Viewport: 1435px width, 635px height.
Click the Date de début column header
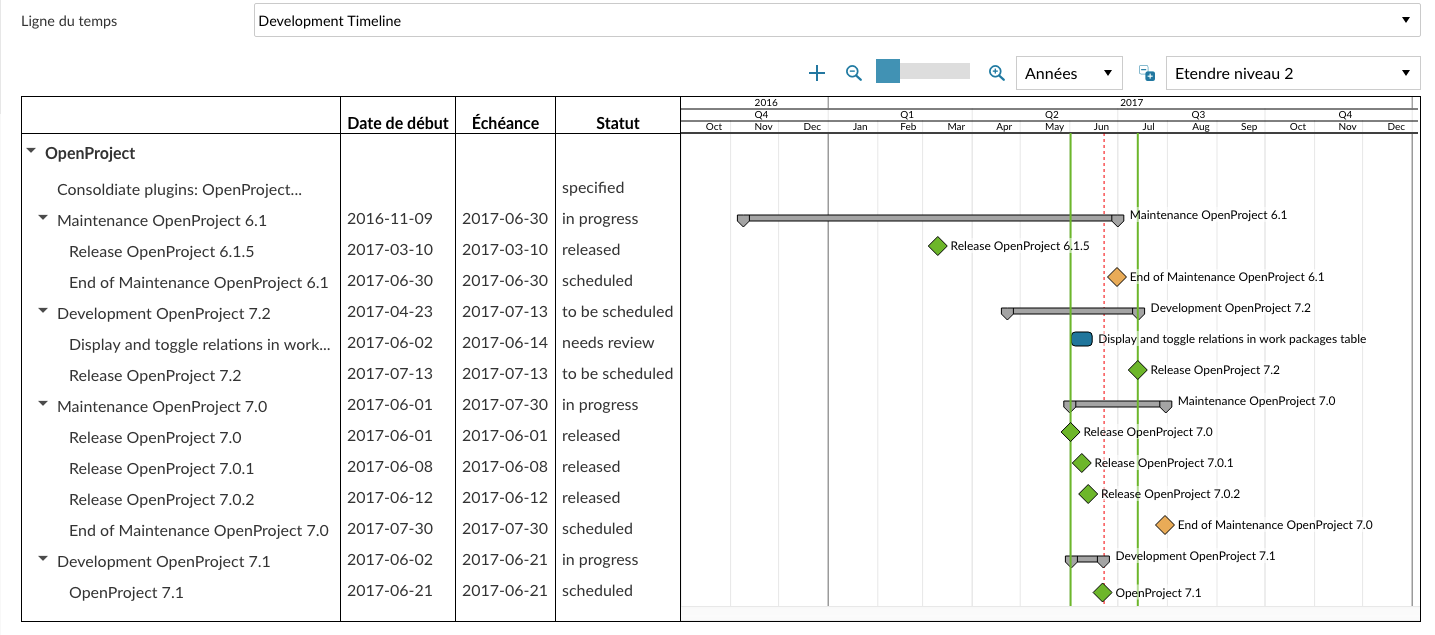(397, 122)
